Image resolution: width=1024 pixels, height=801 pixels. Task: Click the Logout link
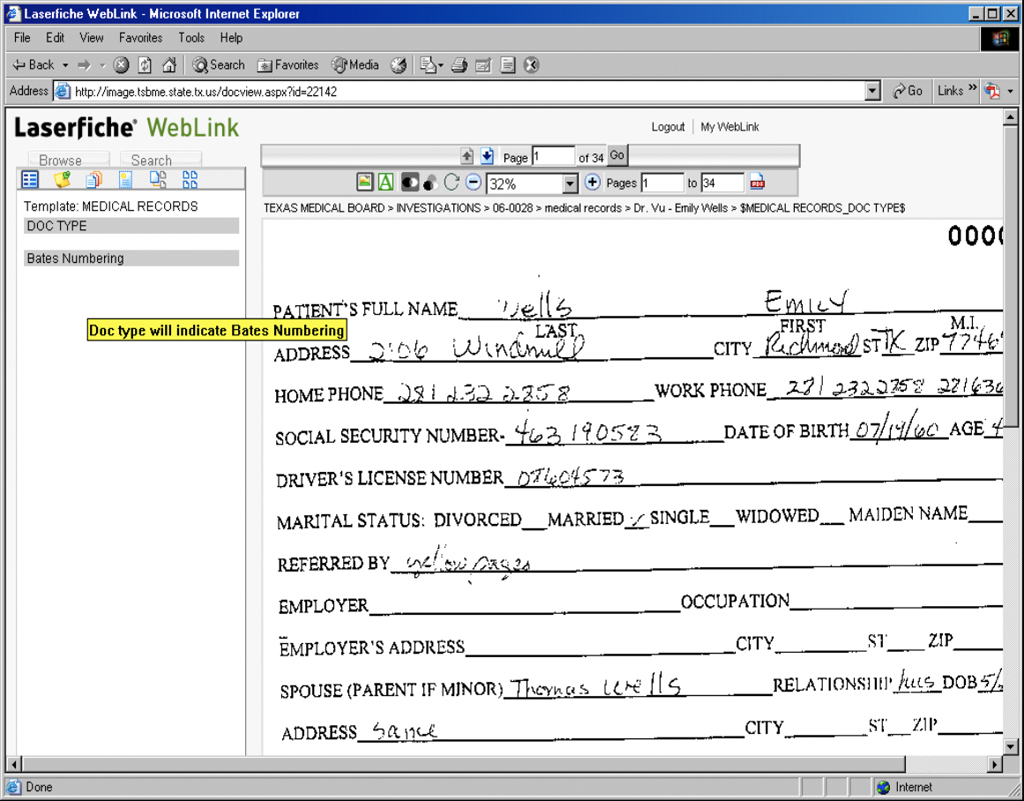pyautogui.click(x=668, y=127)
